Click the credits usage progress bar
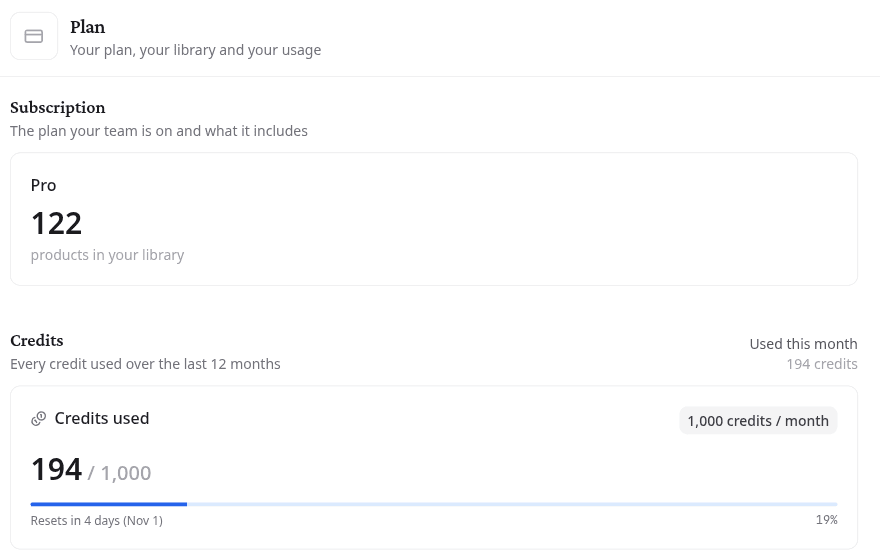Viewport: 880px width, 552px height. 434,504
